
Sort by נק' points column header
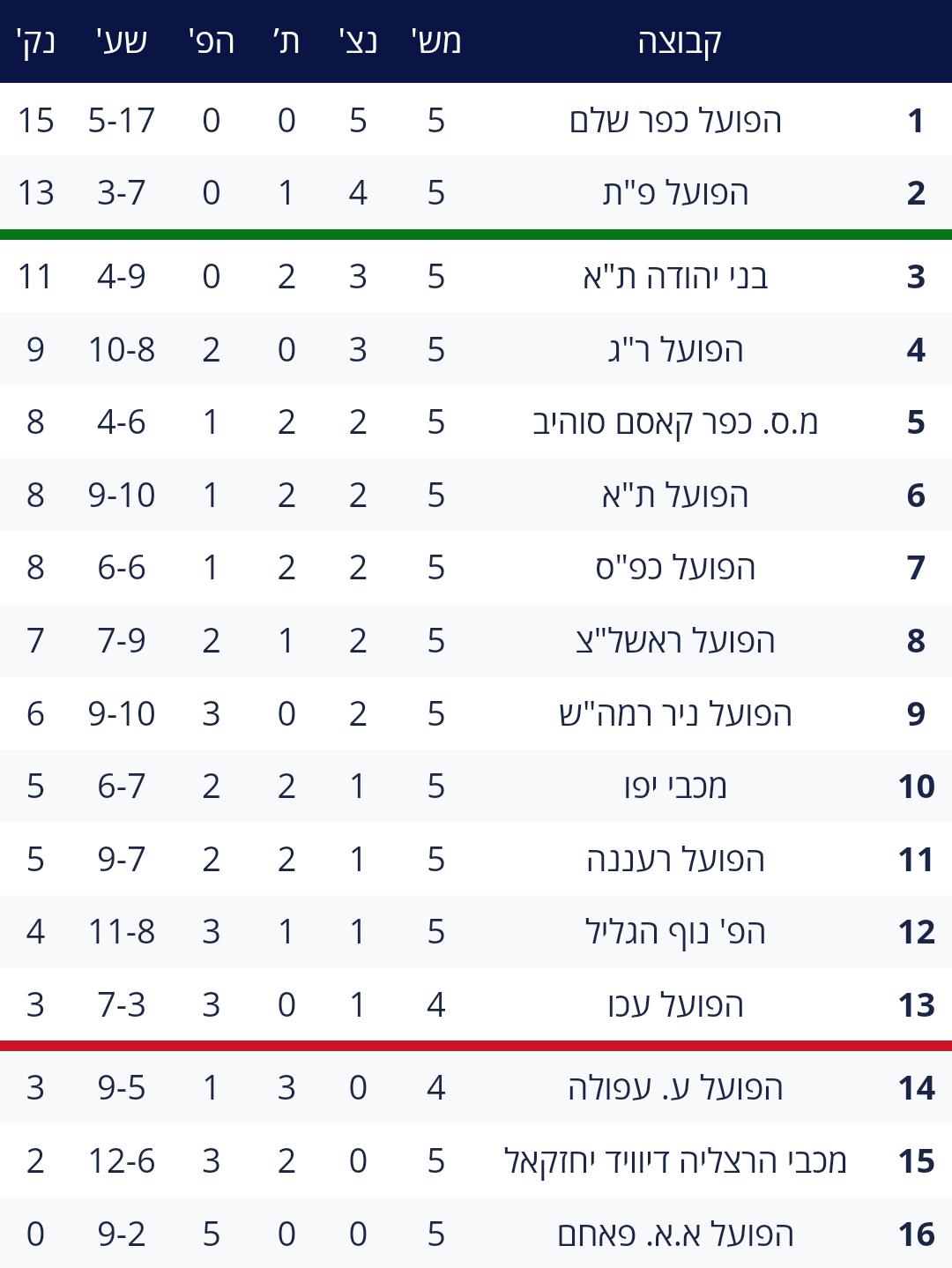(35, 41)
